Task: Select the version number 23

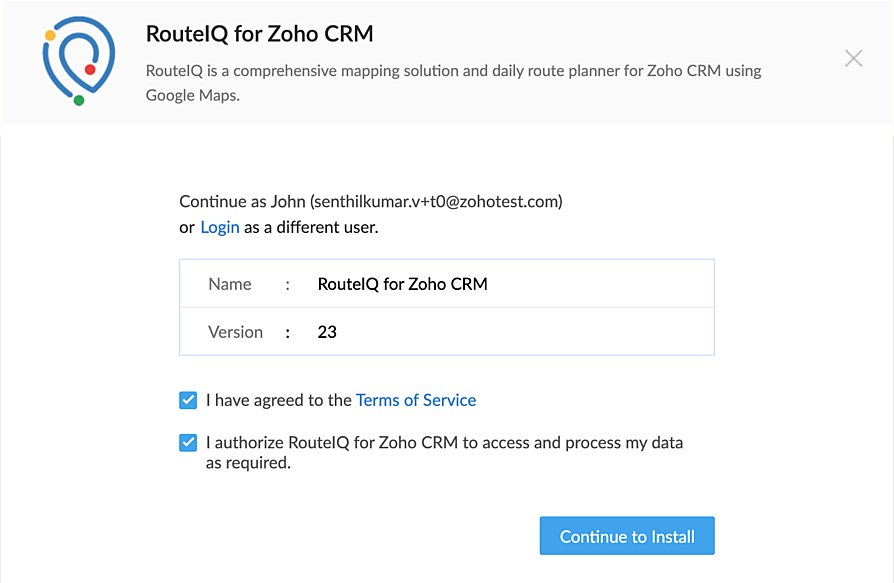Action: click(327, 332)
